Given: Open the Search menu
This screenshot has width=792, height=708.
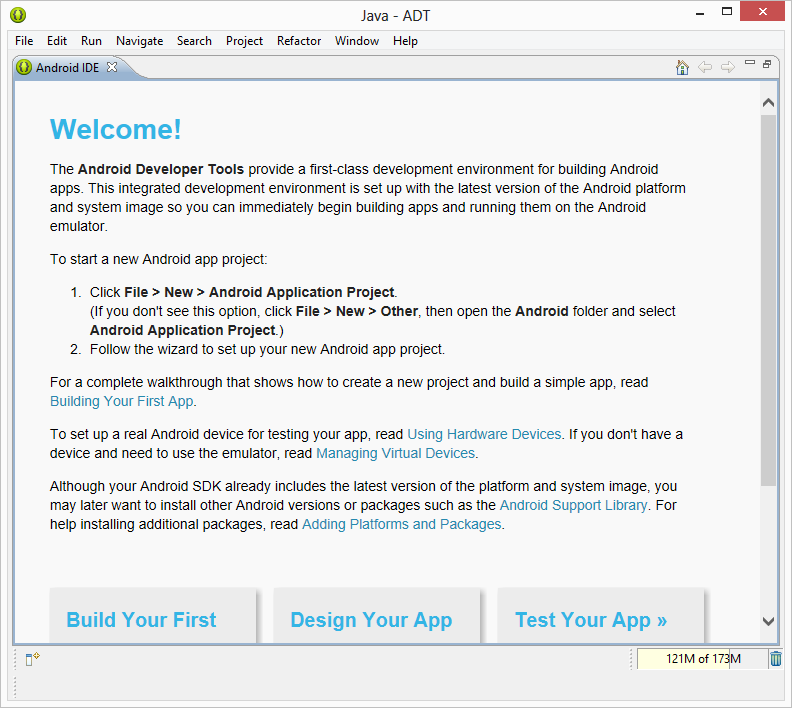Looking at the screenshot, I should pos(194,41).
